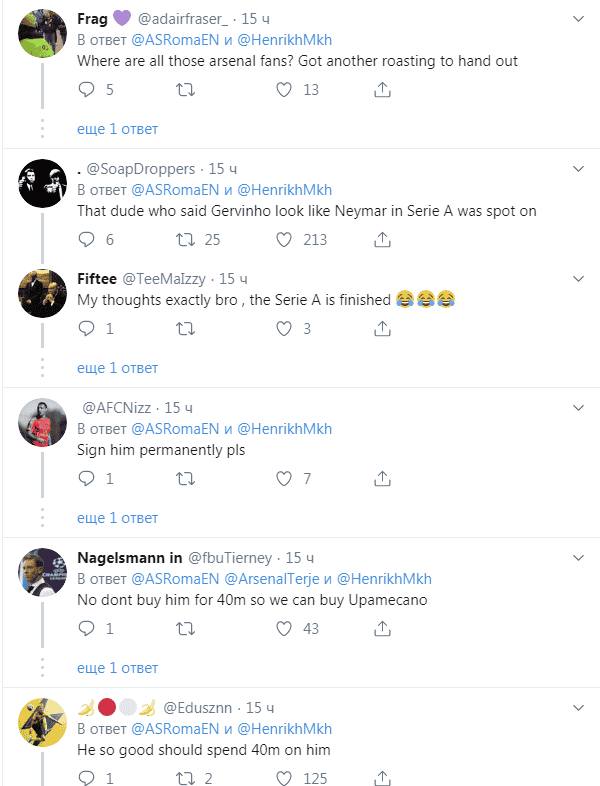Share the Edusznn tweet
This screenshot has height=786, width=600.
pos(382,777)
